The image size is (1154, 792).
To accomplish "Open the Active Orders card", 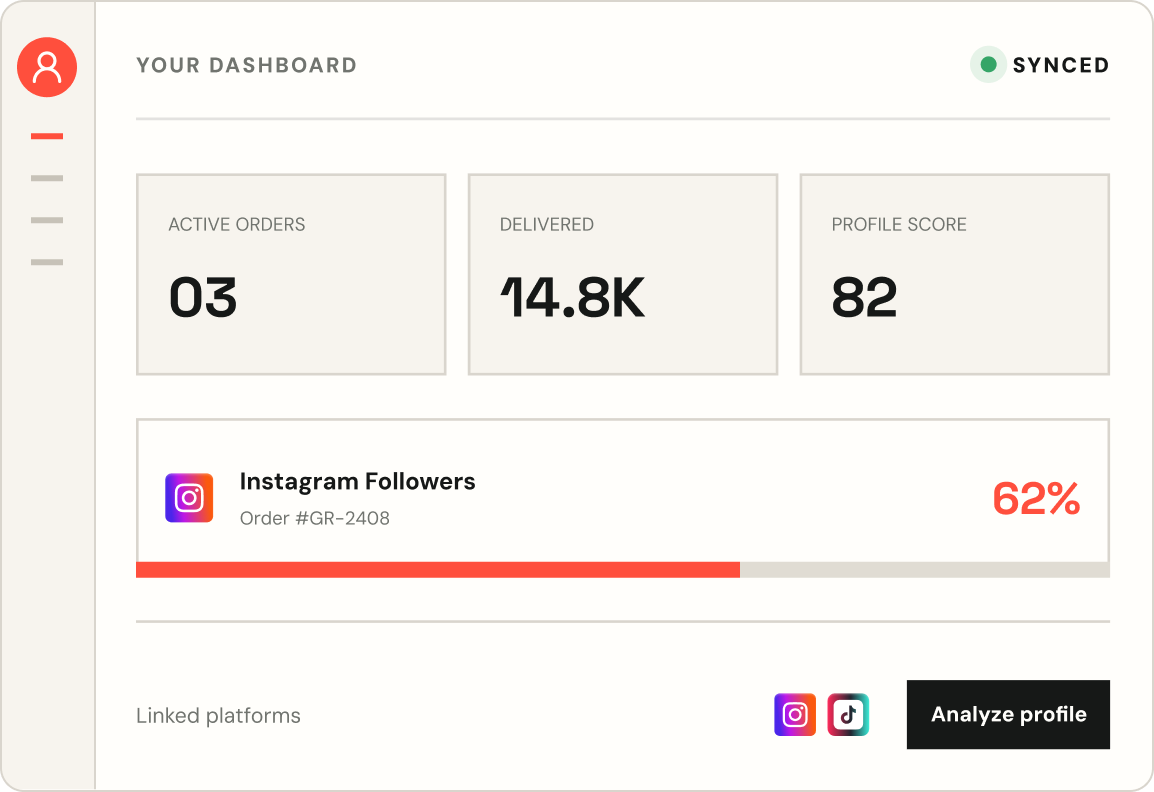I will (291, 275).
